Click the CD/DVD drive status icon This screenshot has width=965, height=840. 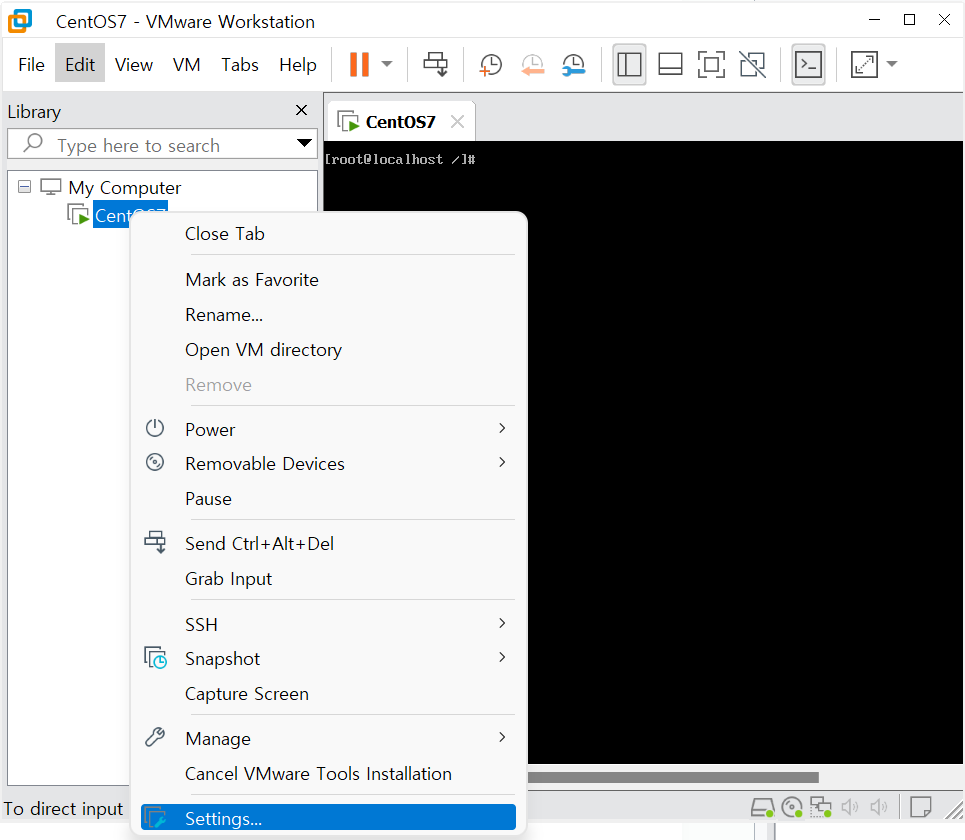coord(791,807)
